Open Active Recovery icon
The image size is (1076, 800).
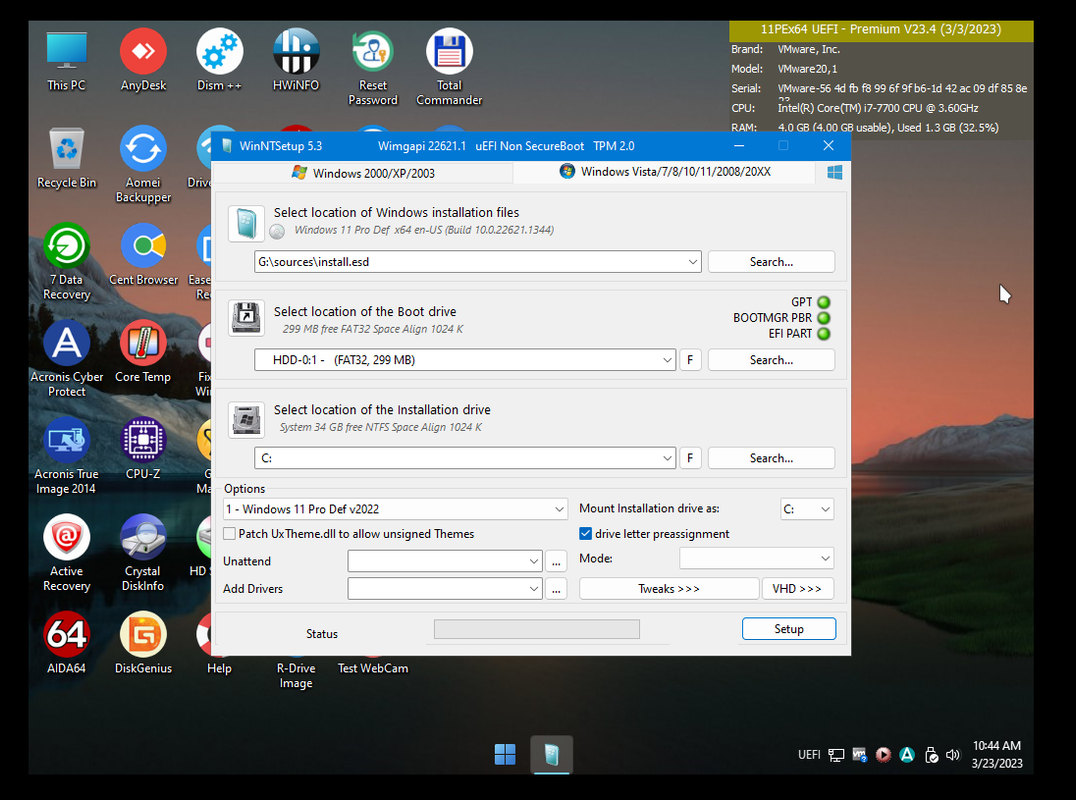pos(67,554)
